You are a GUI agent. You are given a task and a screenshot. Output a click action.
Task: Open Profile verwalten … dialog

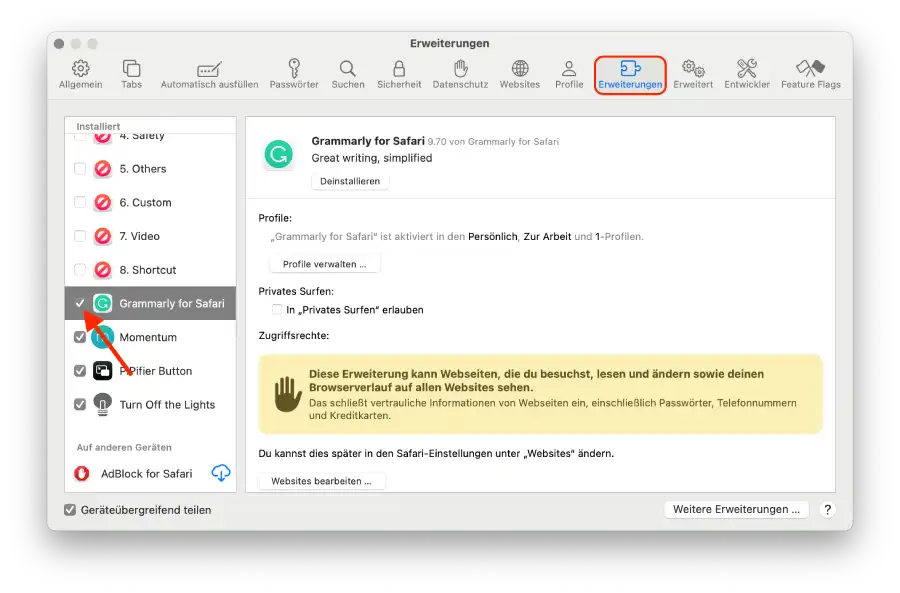[x=324, y=264]
